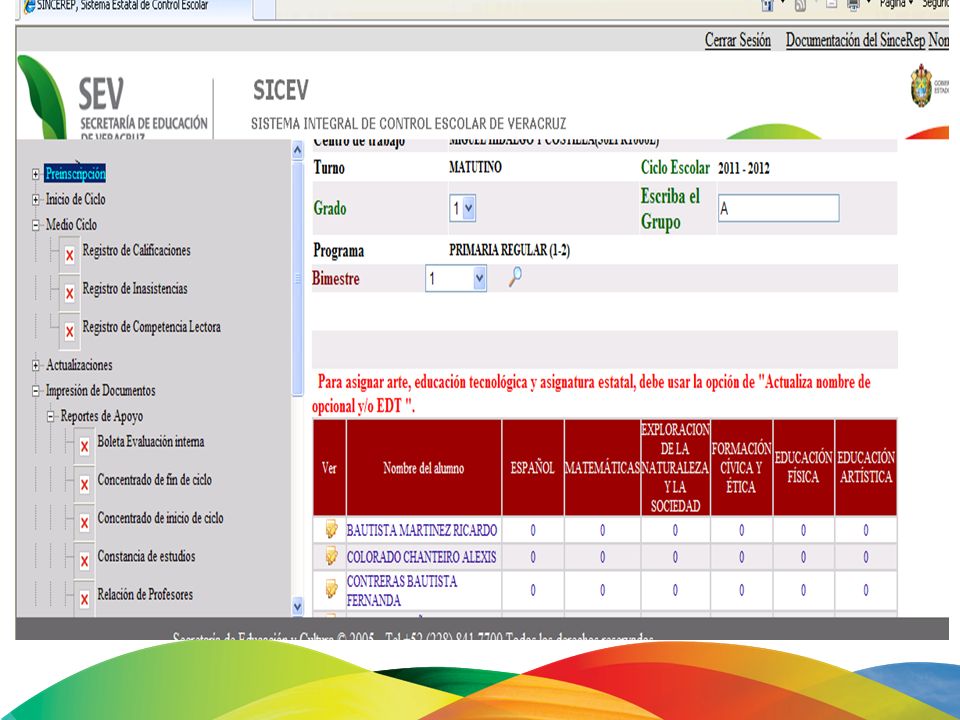The height and width of the screenshot is (720, 960).
Task: Click EDUCACIÓN ARTÍSTICA grade for BAUTISTA MARTINEZ RICARDO
Action: [x=866, y=530]
